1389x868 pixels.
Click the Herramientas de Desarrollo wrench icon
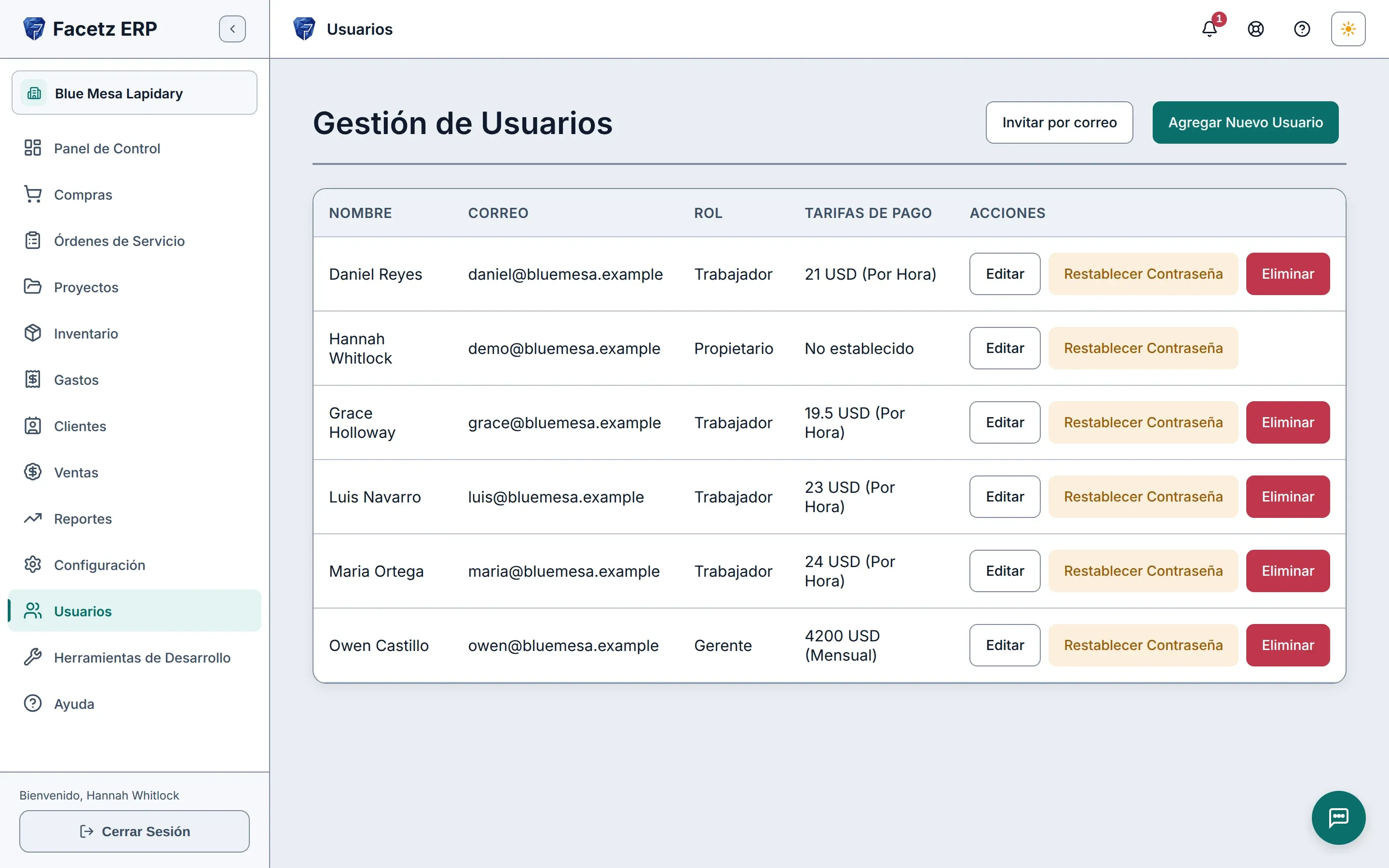[x=33, y=657]
